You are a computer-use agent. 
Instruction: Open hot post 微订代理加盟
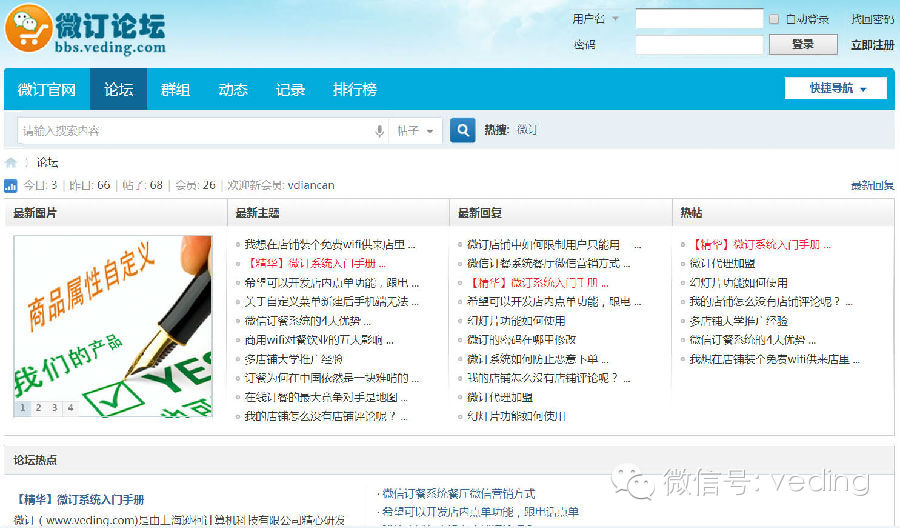[x=721, y=263]
